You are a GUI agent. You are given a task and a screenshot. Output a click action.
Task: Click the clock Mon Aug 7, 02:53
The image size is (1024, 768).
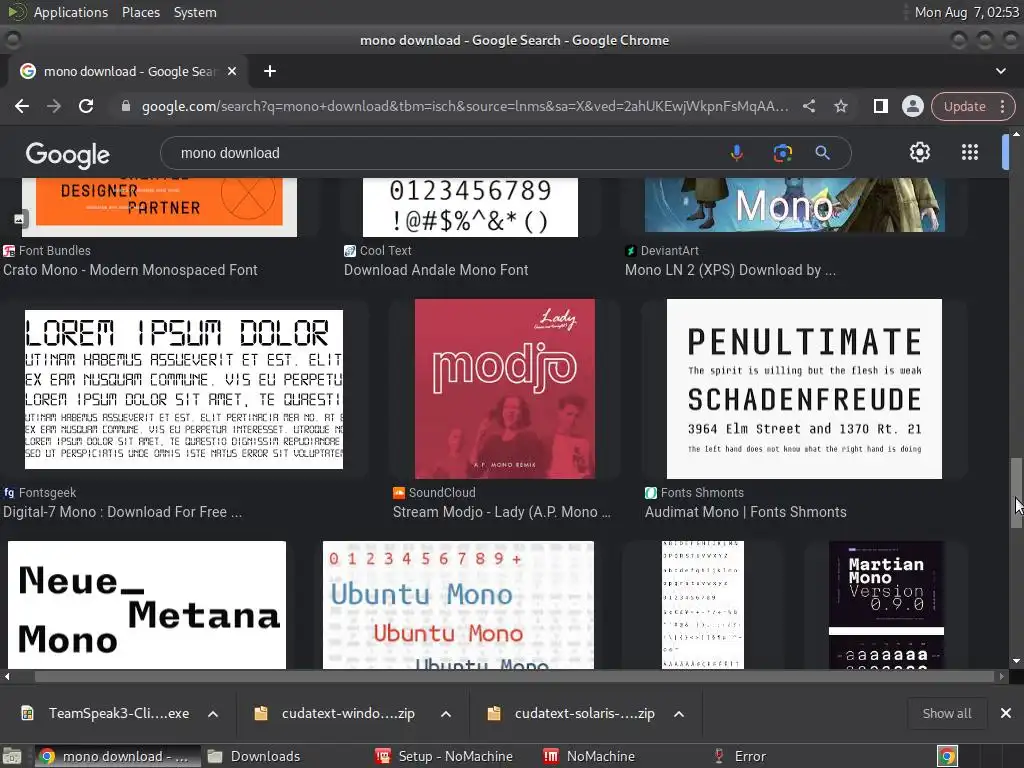[x=967, y=12]
